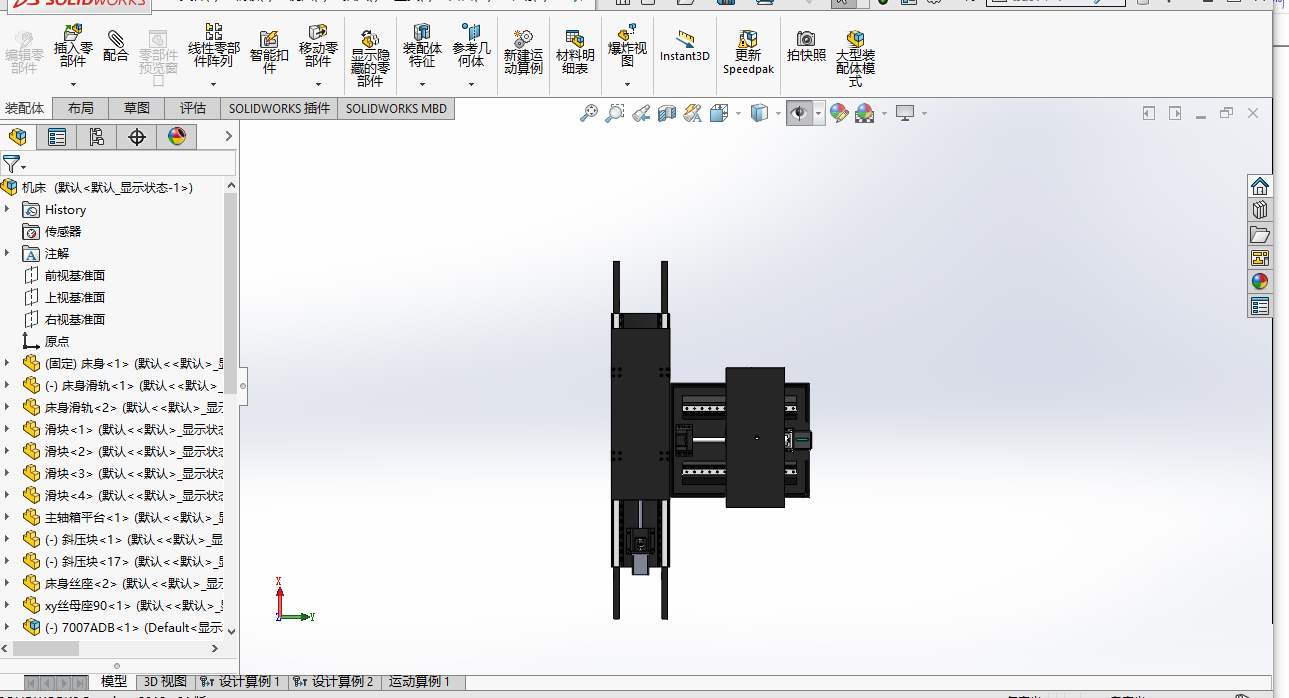1289x698 pixels.
Task: Switch to SOLIDWORKS MBD tab
Action: pos(397,108)
